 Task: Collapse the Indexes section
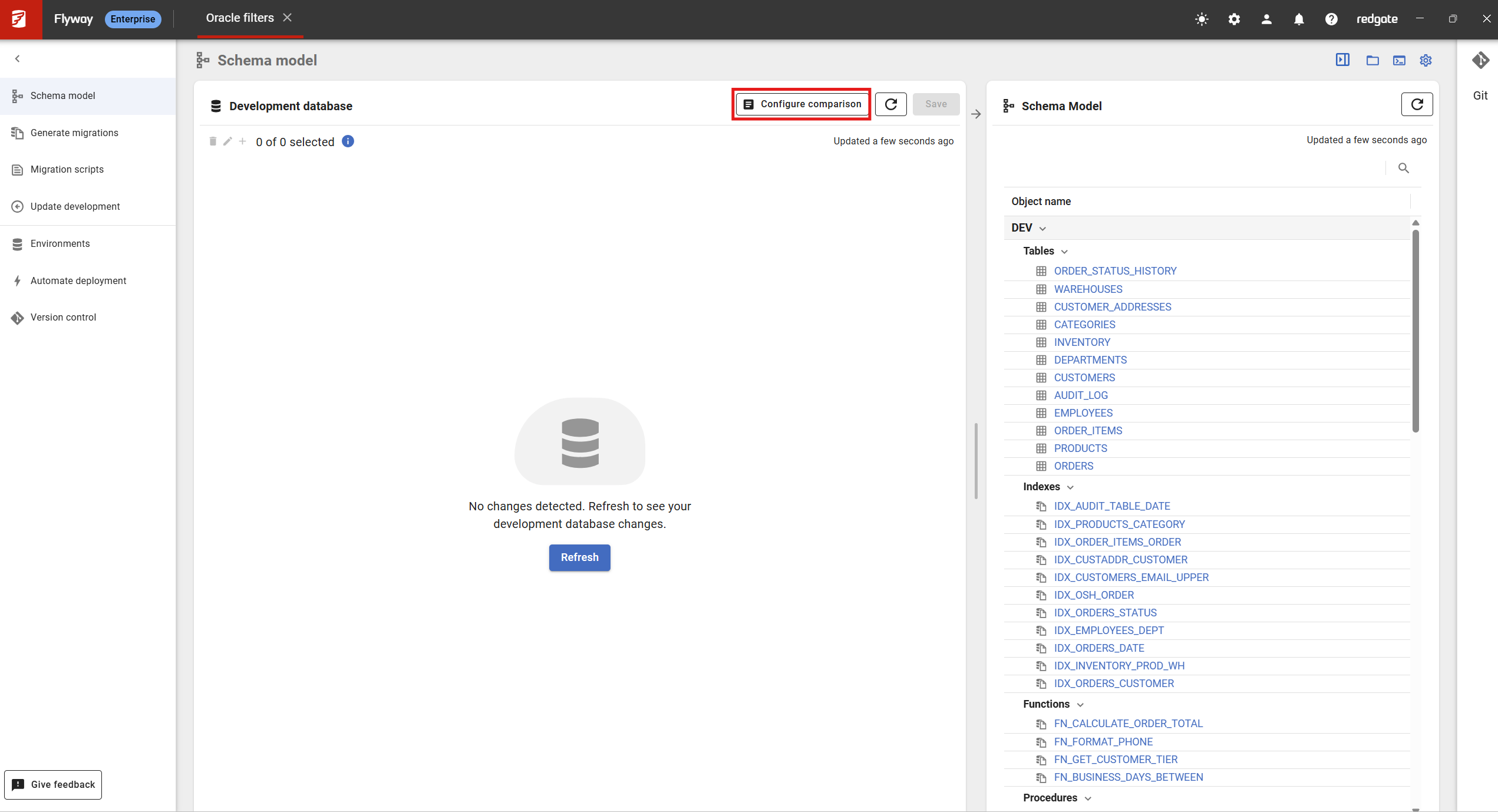1070,487
